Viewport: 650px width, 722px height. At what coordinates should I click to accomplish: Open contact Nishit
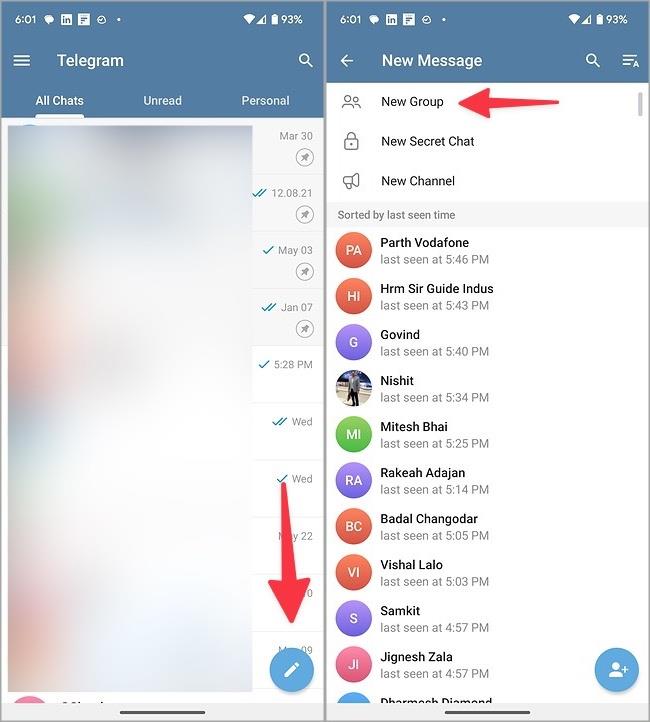(488, 388)
